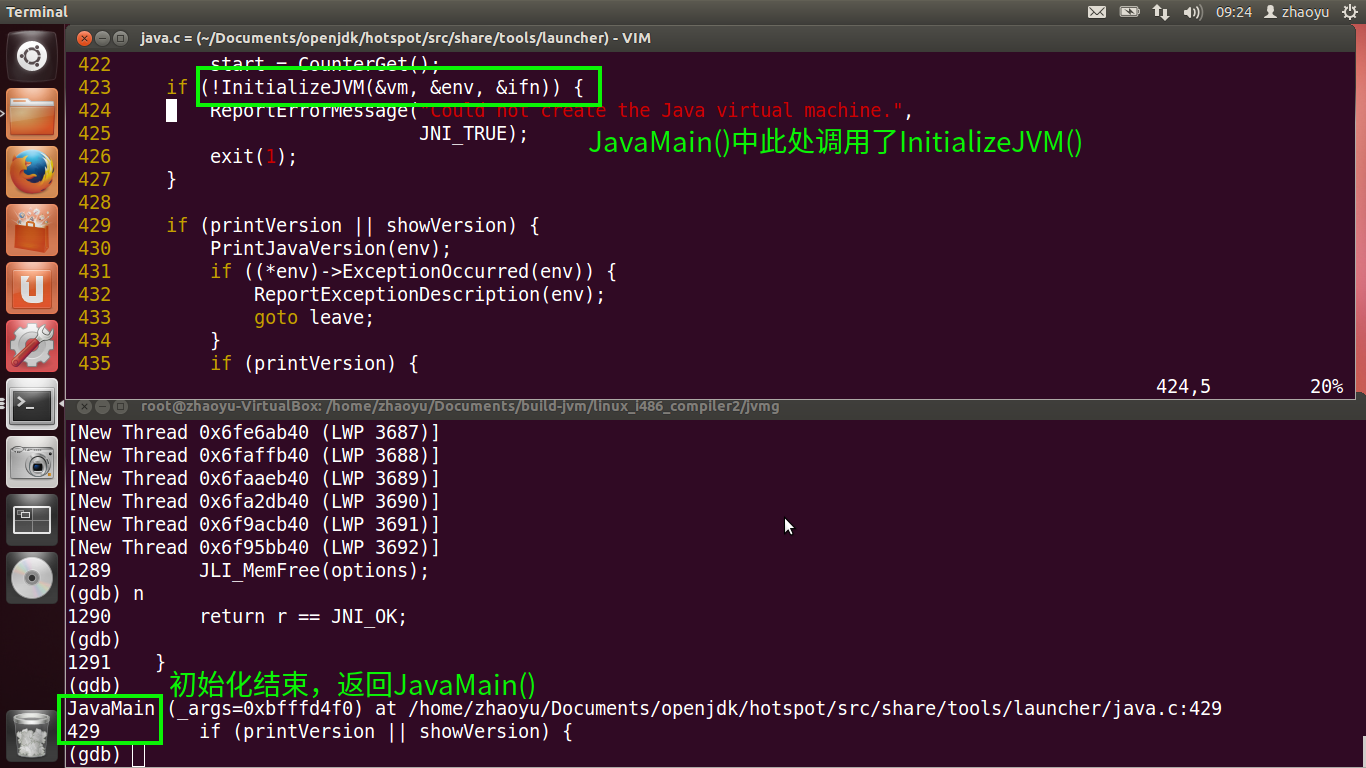
Task: Open the Trash in the launcher
Action: (x=32, y=737)
